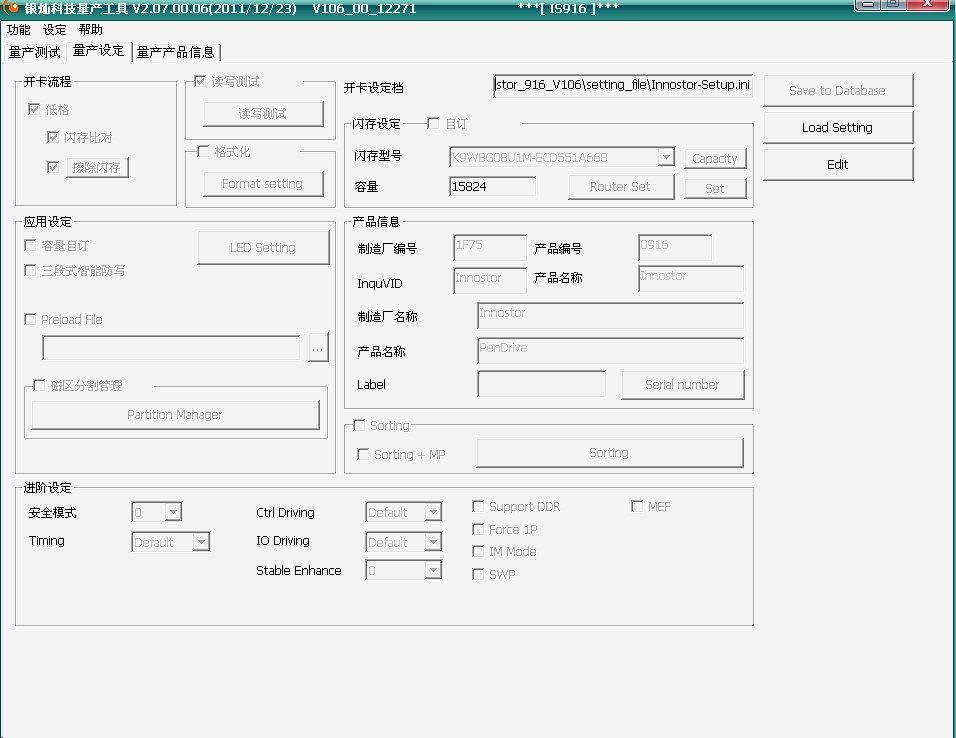
Task: Switch to the 量产测试 tab
Action: click(x=34, y=52)
